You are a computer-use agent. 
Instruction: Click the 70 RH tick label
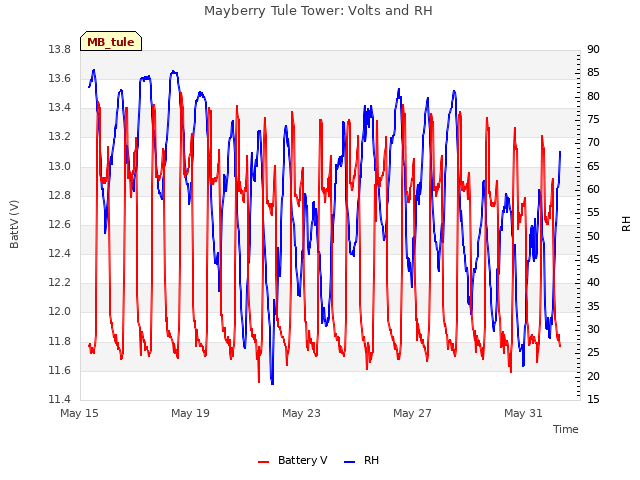[x=593, y=143]
